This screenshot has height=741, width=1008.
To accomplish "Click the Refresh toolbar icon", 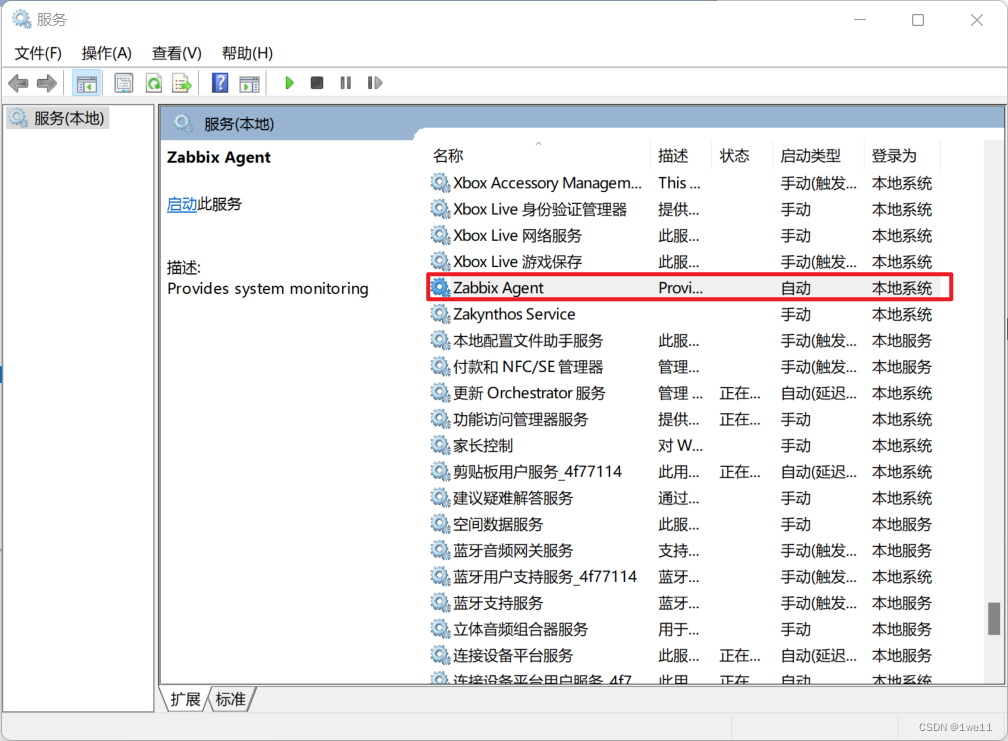I will pos(154,83).
